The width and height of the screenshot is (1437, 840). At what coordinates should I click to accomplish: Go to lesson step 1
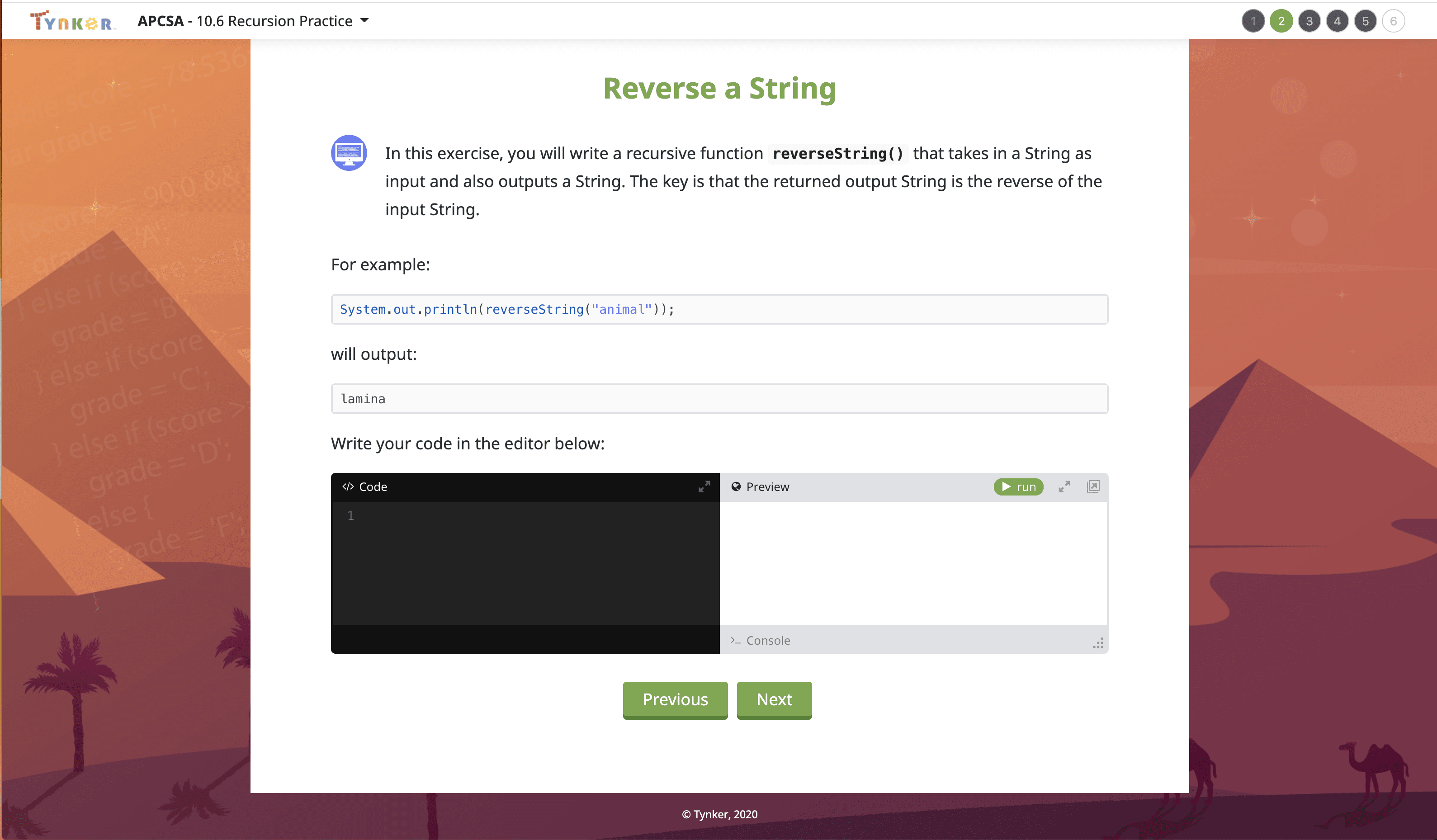pyautogui.click(x=1253, y=21)
